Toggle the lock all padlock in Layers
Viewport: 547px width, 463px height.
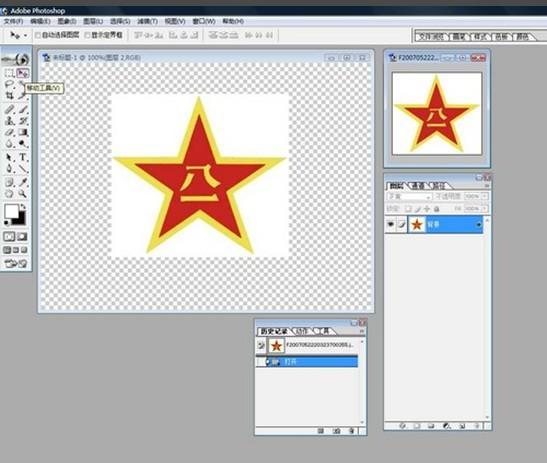[x=436, y=209]
